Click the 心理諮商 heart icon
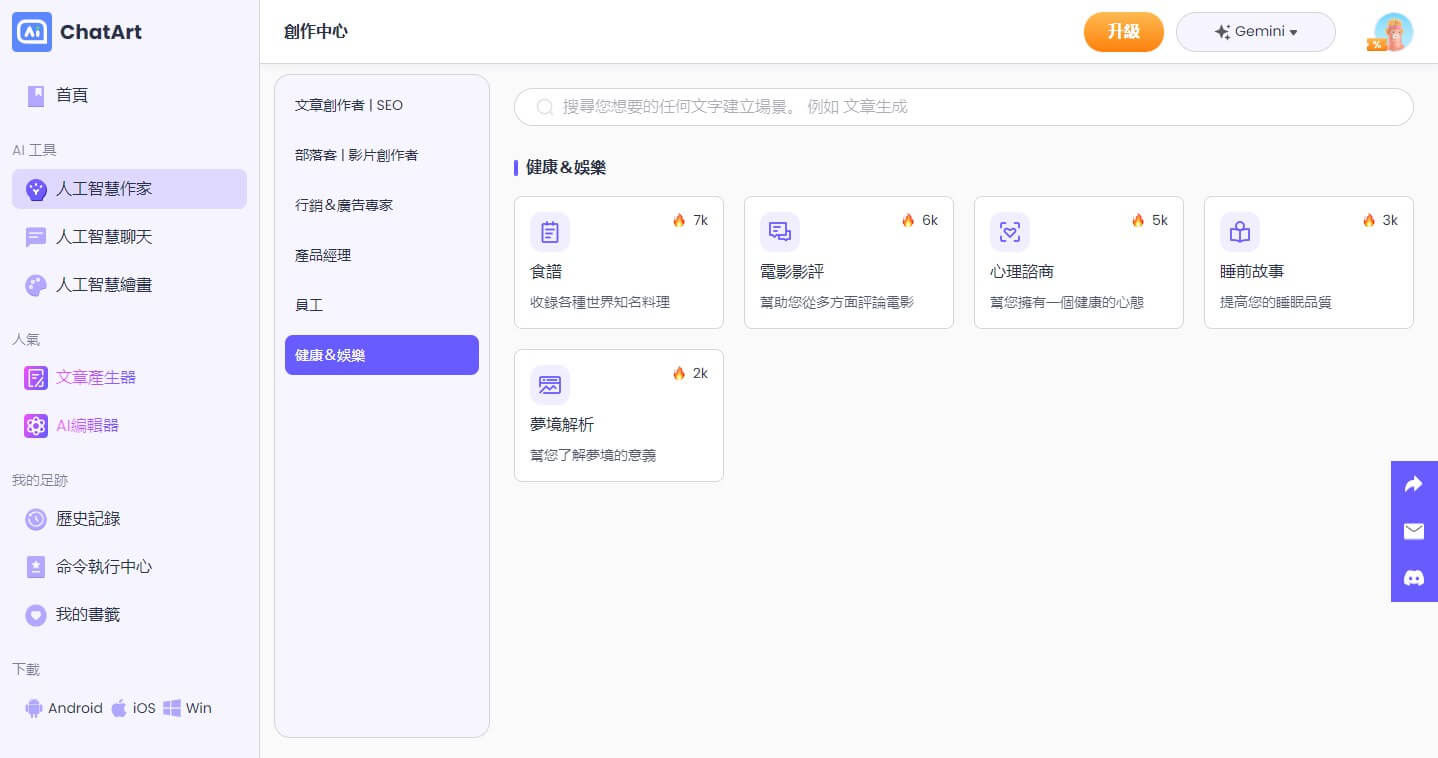The height and width of the screenshot is (758, 1438). click(1010, 232)
